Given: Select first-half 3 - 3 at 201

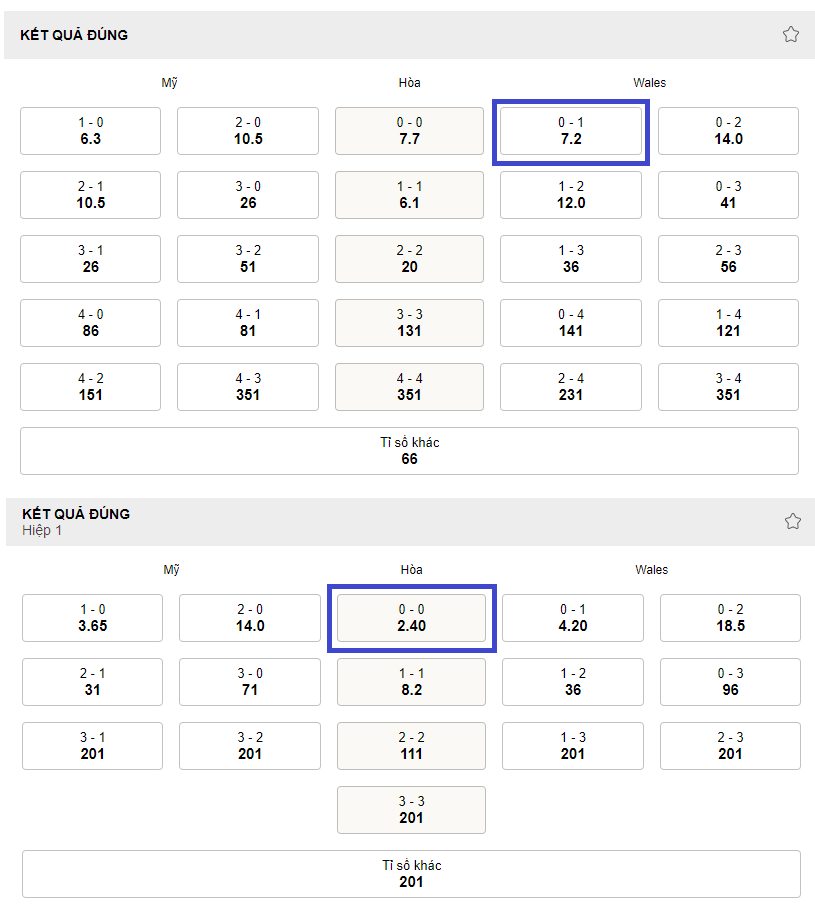Looking at the screenshot, I should pyautogui.click(x=411, y=810).
